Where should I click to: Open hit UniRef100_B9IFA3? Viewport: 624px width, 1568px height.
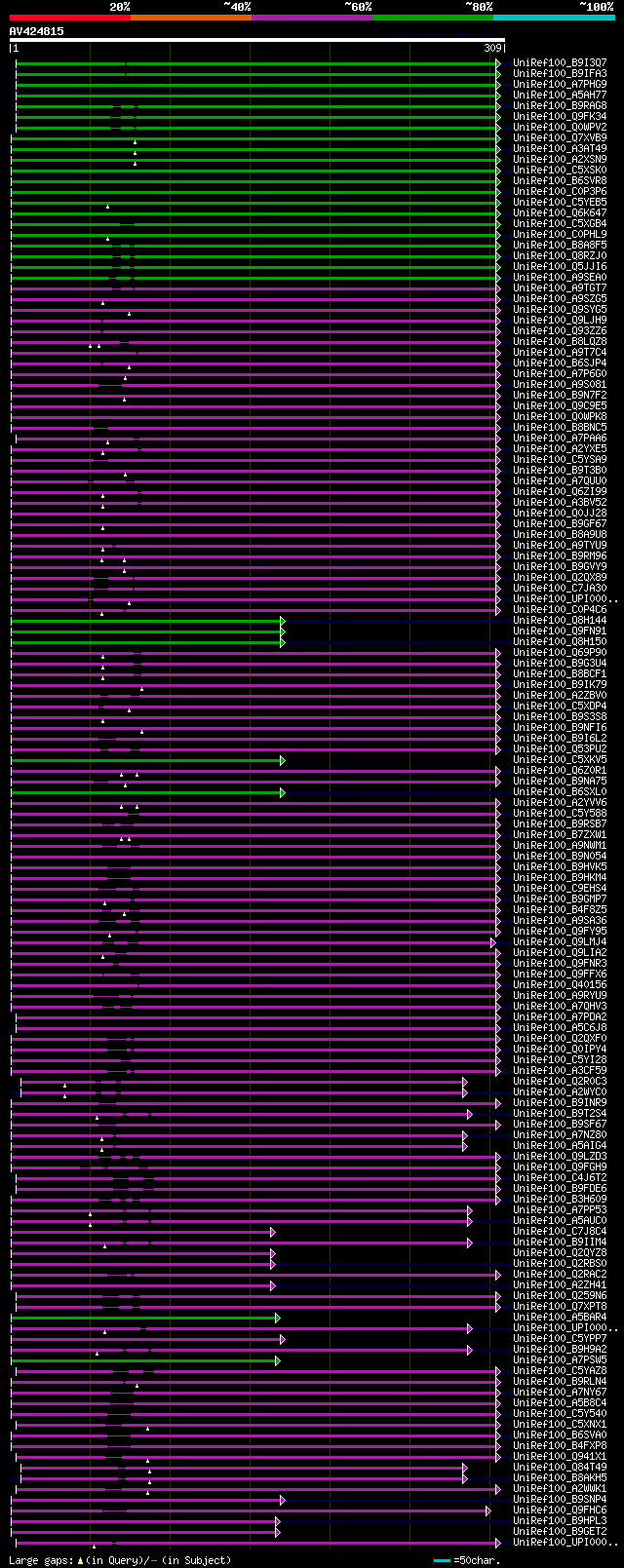pyautogui.click(x=560, y=74)
